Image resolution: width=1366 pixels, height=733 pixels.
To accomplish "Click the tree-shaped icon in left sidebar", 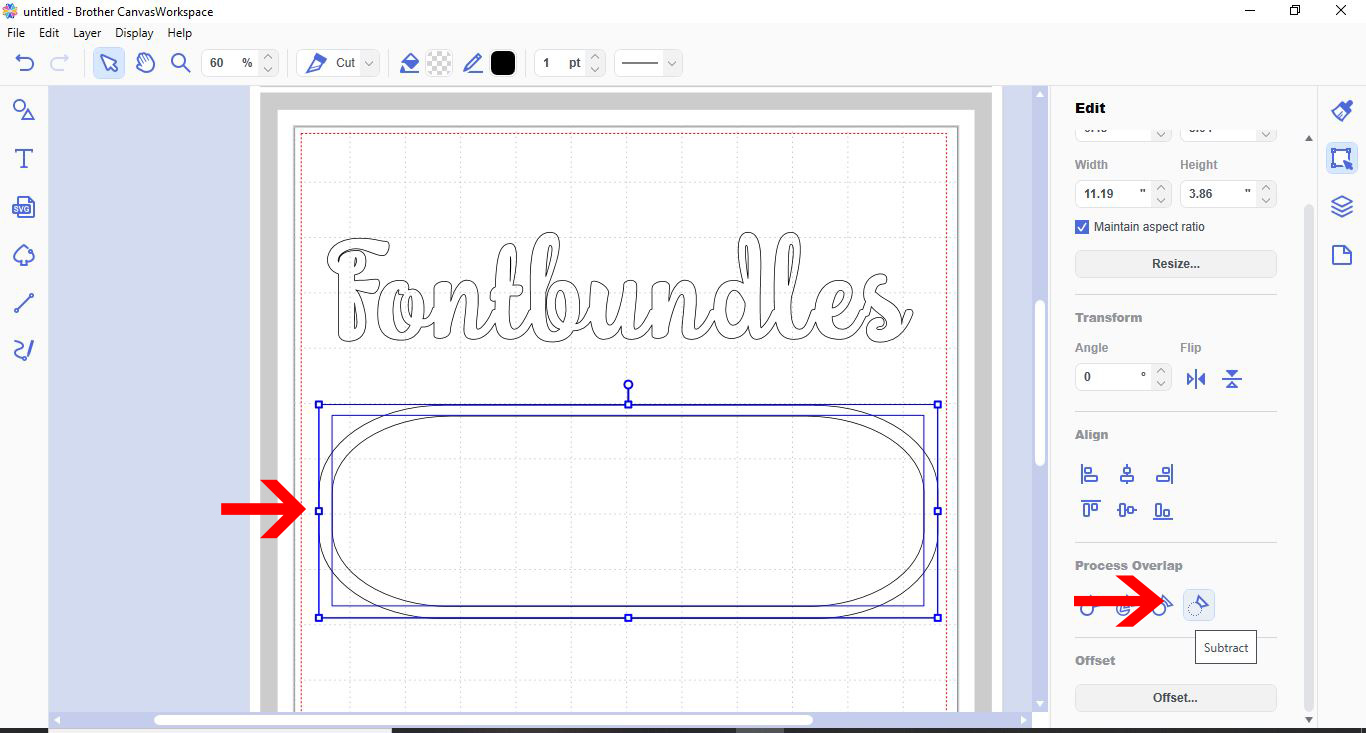I will pos(24,255).
